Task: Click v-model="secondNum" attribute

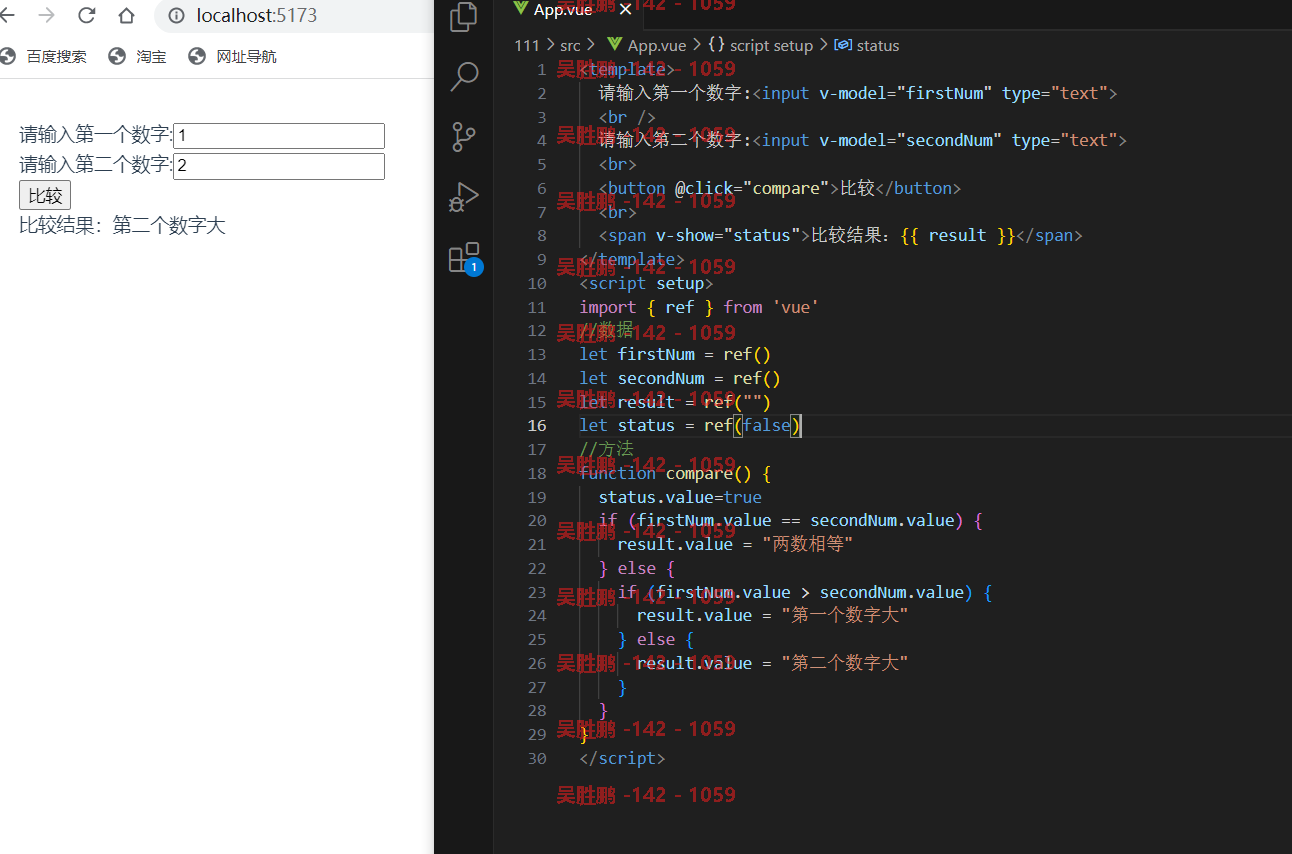Action: pos(910,141)
